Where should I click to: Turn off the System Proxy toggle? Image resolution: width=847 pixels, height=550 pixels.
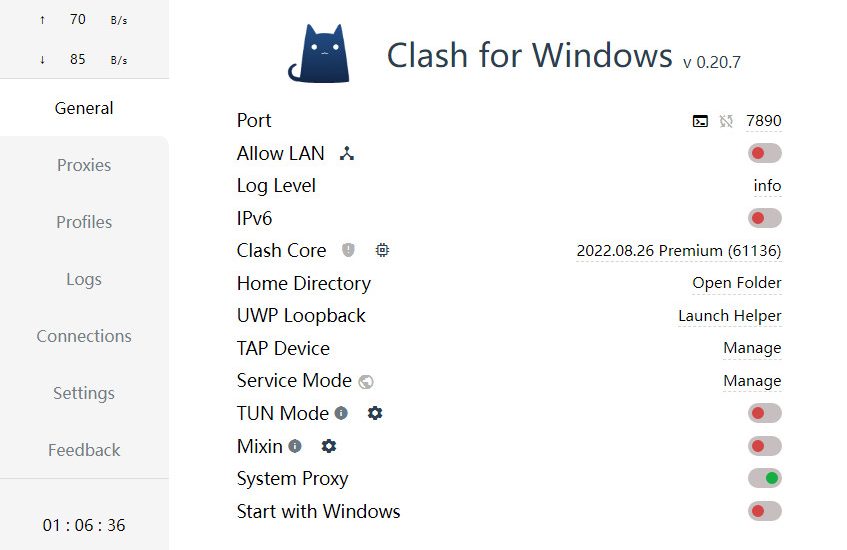pyautogui.click(x=764, y=478)
